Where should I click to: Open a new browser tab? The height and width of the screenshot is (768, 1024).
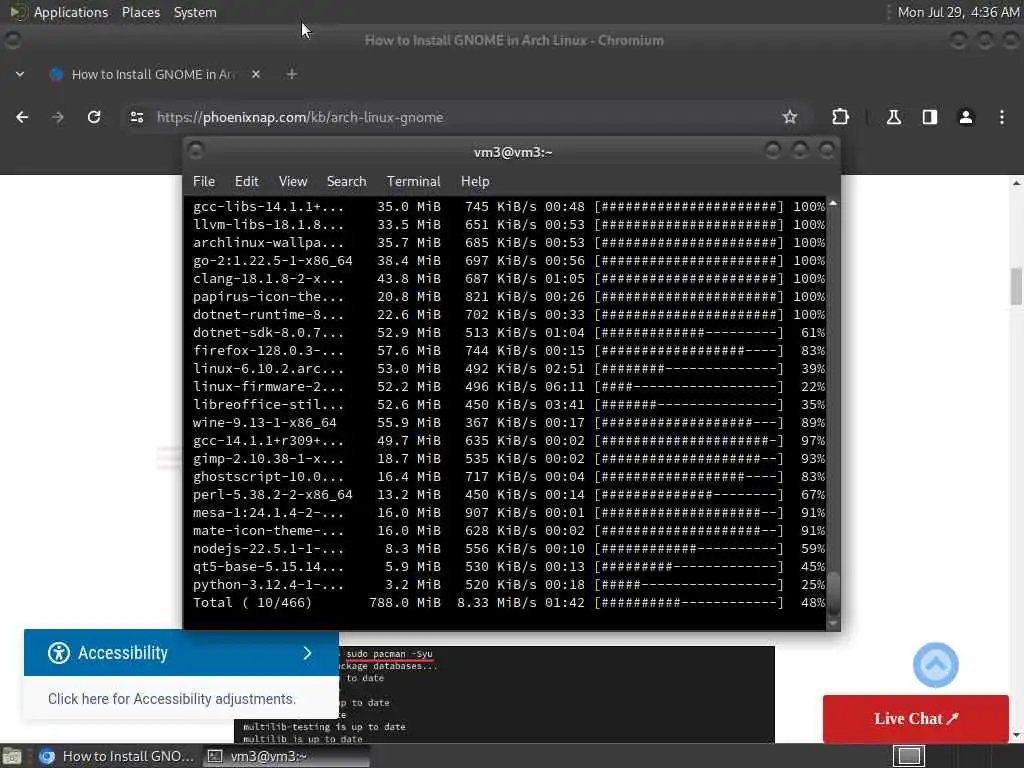tap(292, 74)
